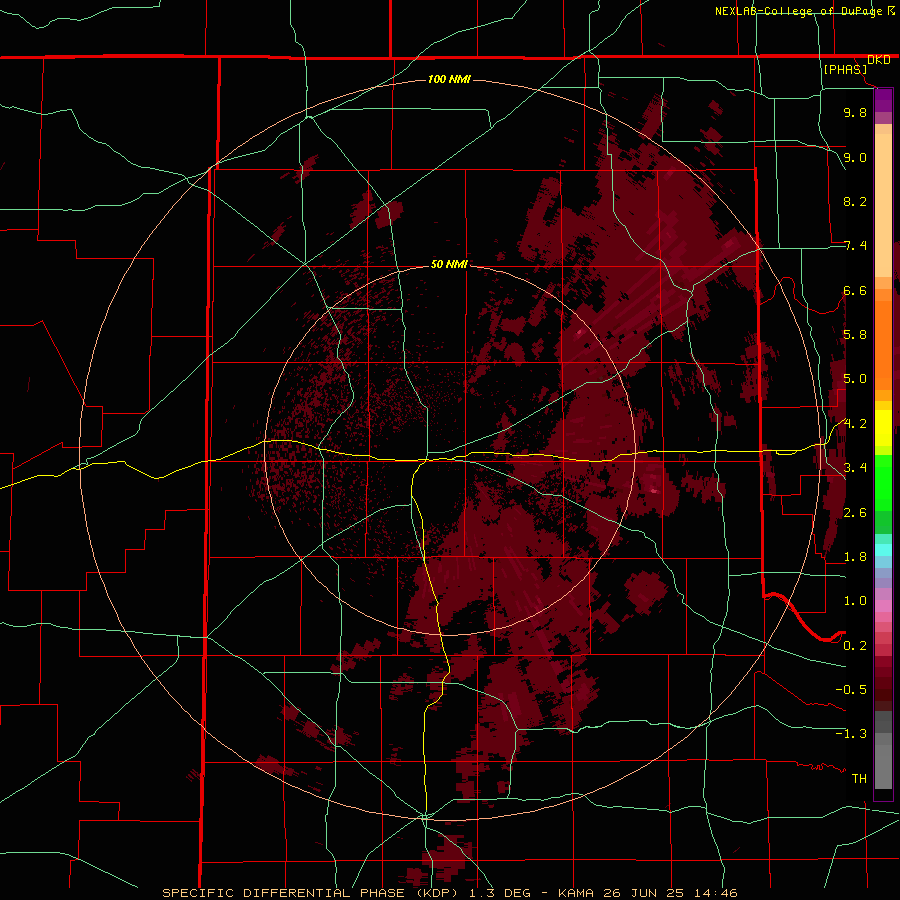Click the purple swatch atop the color bar
900x900 pixels.
click(x=883, y=100)
